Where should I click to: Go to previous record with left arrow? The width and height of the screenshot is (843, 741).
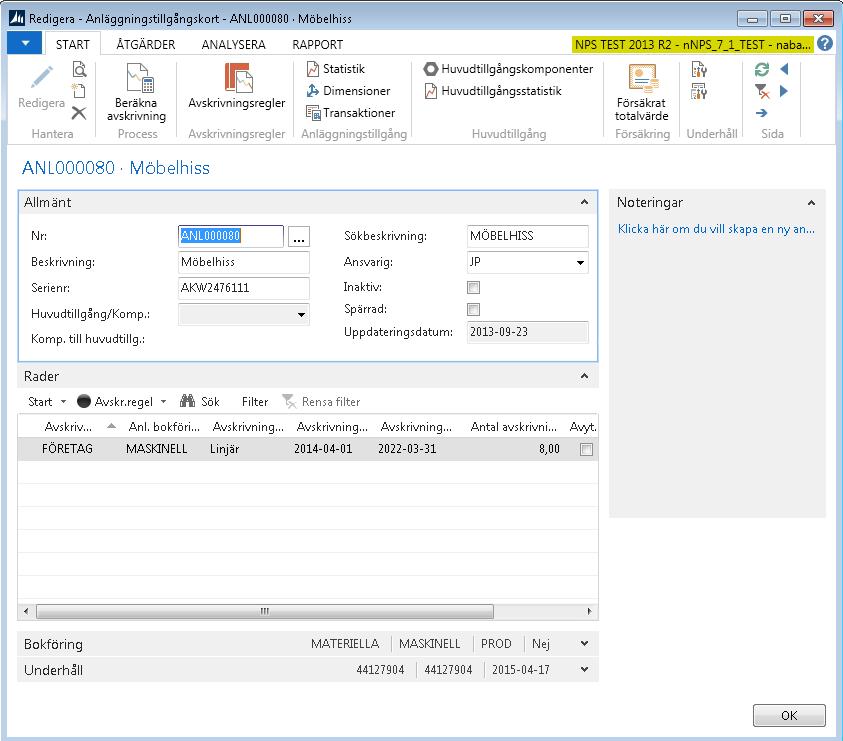coord(784,69)
